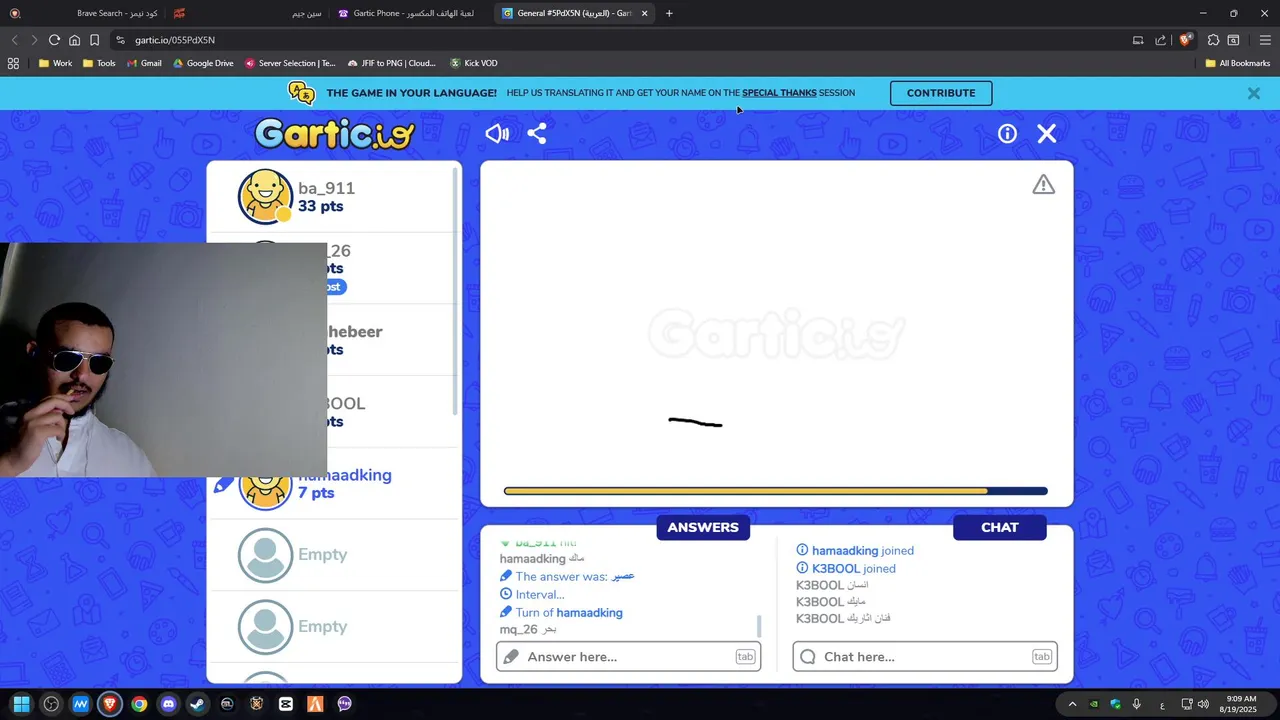Click first Empty player slot

[334, 554]
